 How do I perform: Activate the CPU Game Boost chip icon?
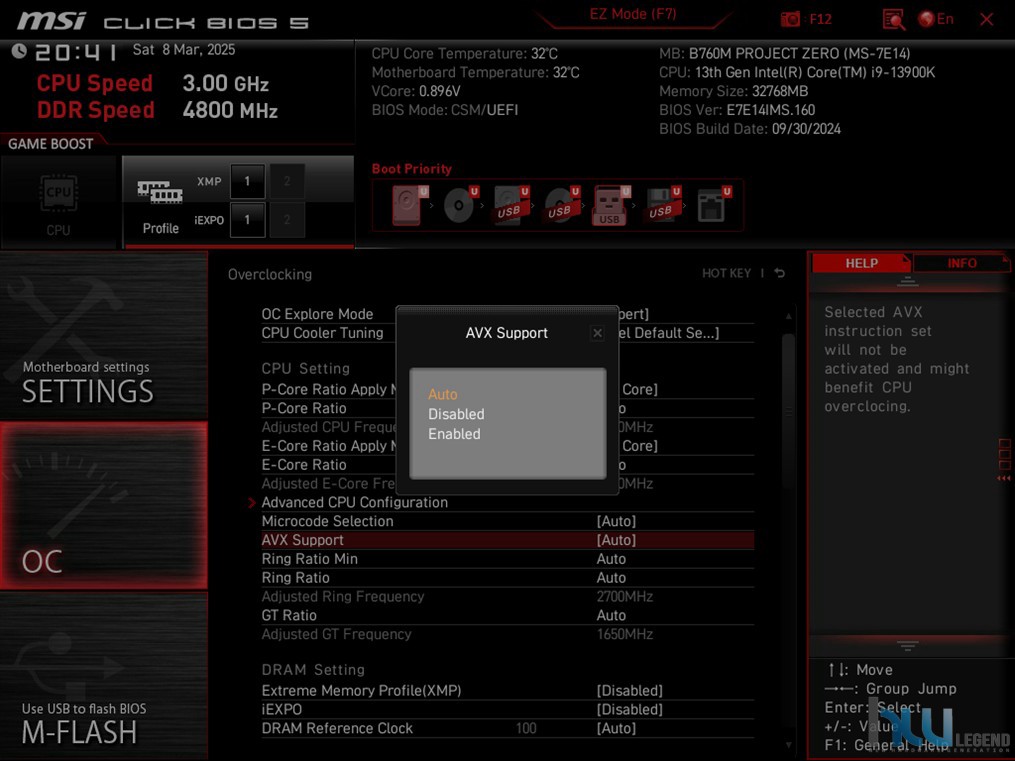58,193
